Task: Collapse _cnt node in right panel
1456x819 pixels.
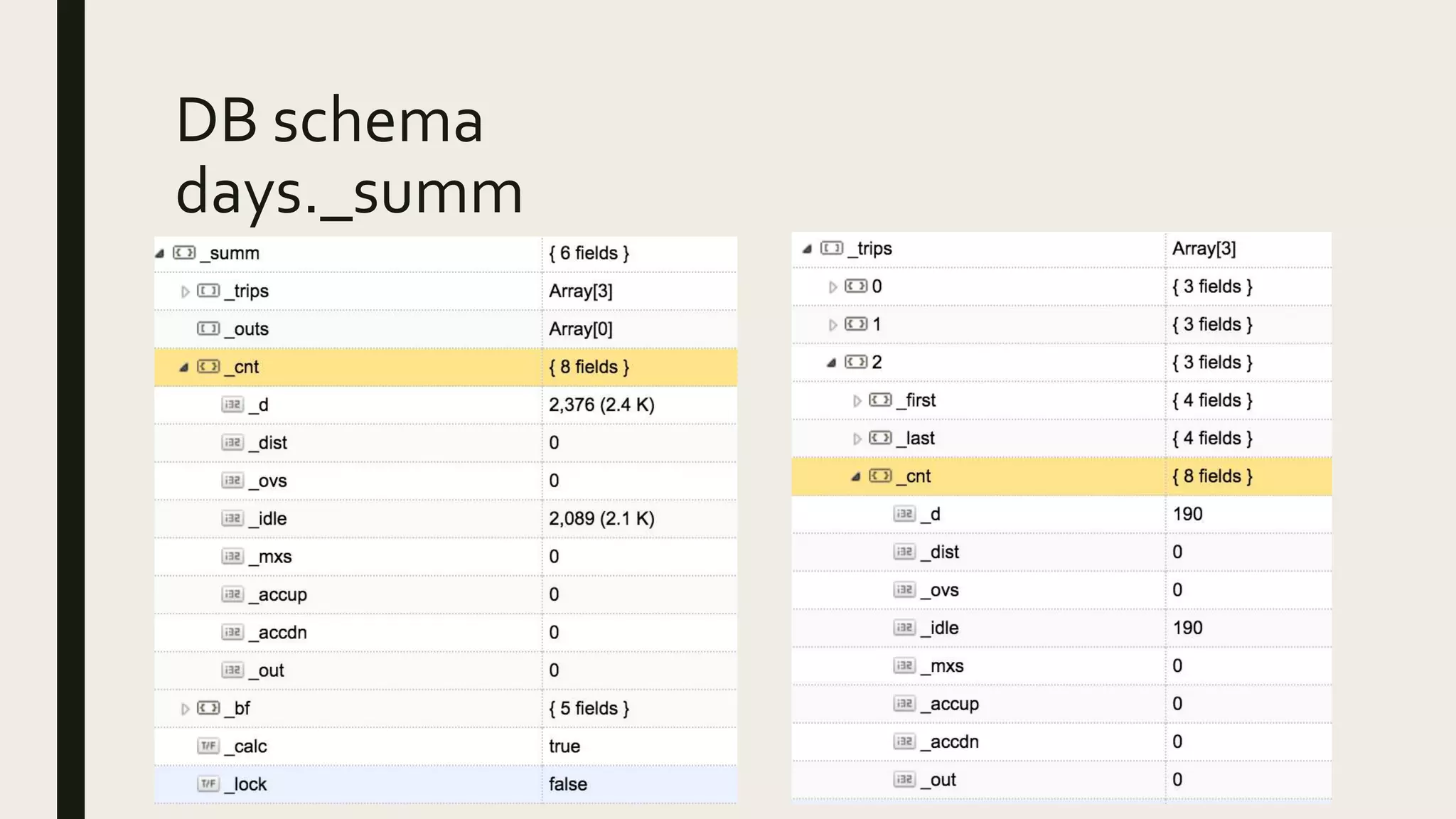Action: (x=856, y=476)
